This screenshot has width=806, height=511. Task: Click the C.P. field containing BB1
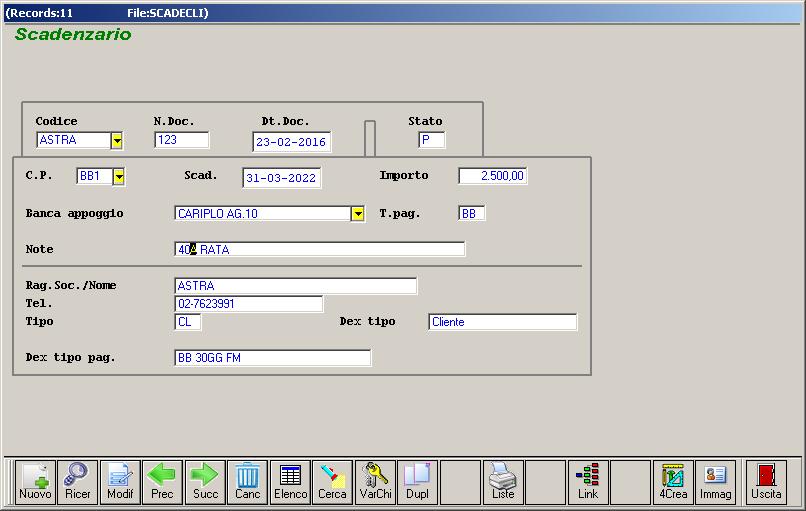tap(95, 176)
